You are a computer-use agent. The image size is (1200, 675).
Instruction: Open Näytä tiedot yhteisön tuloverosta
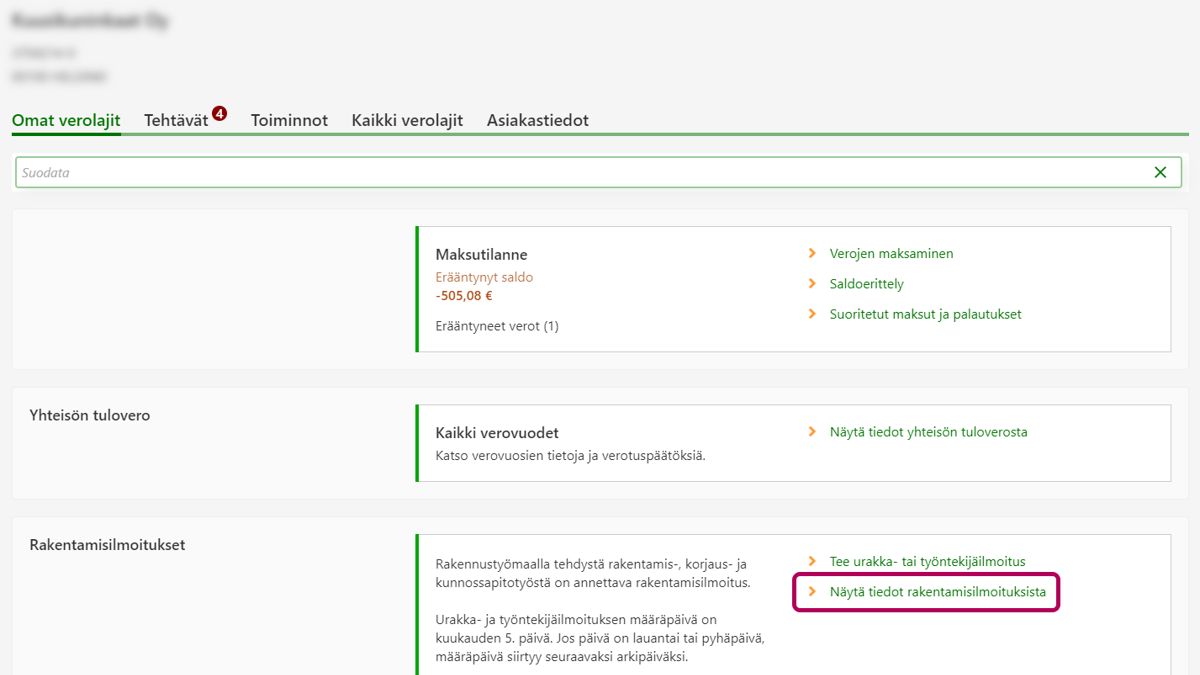928,432
